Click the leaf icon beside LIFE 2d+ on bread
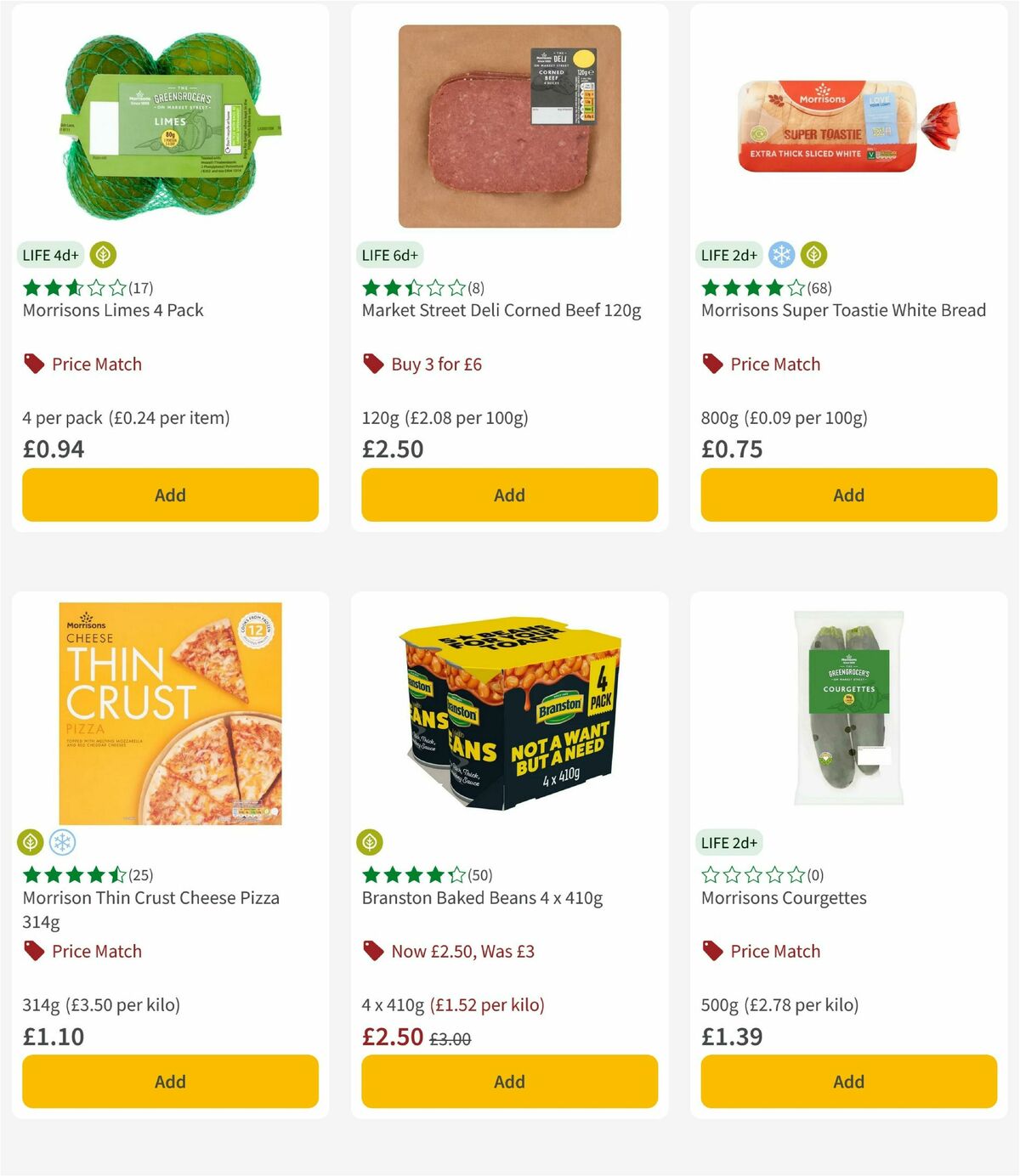The image size is (1020, 1176). coord(813,253)
